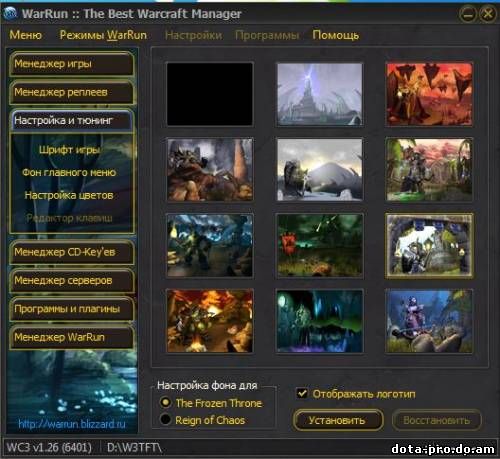
Task: Choose the fiery orc battle background thumbnail
Action: (x=210, y=321)
